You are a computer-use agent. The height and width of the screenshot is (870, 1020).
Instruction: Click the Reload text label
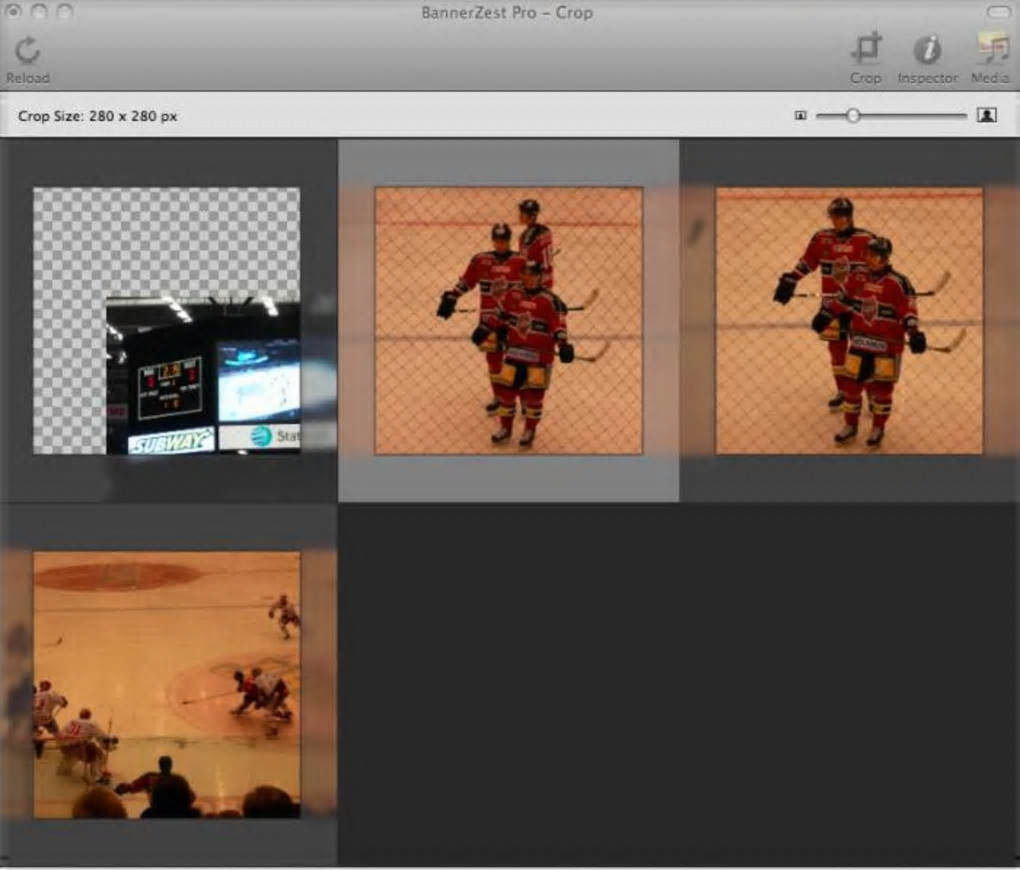click(27, 78)
